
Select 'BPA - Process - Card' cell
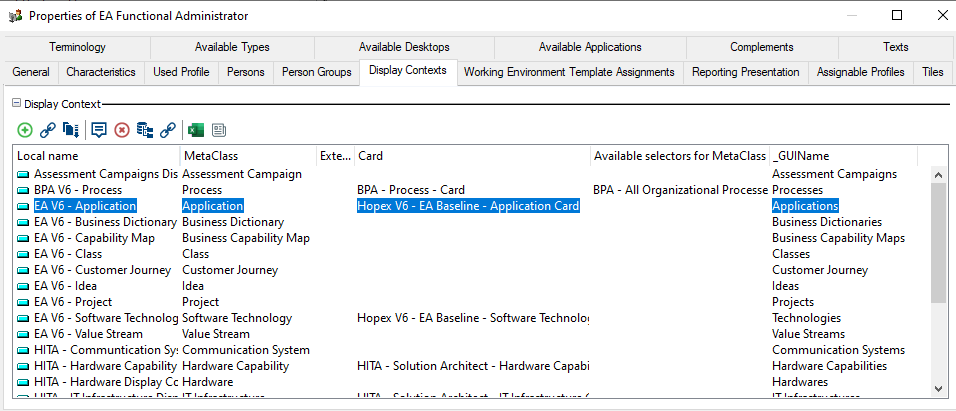tap(411, 190)
